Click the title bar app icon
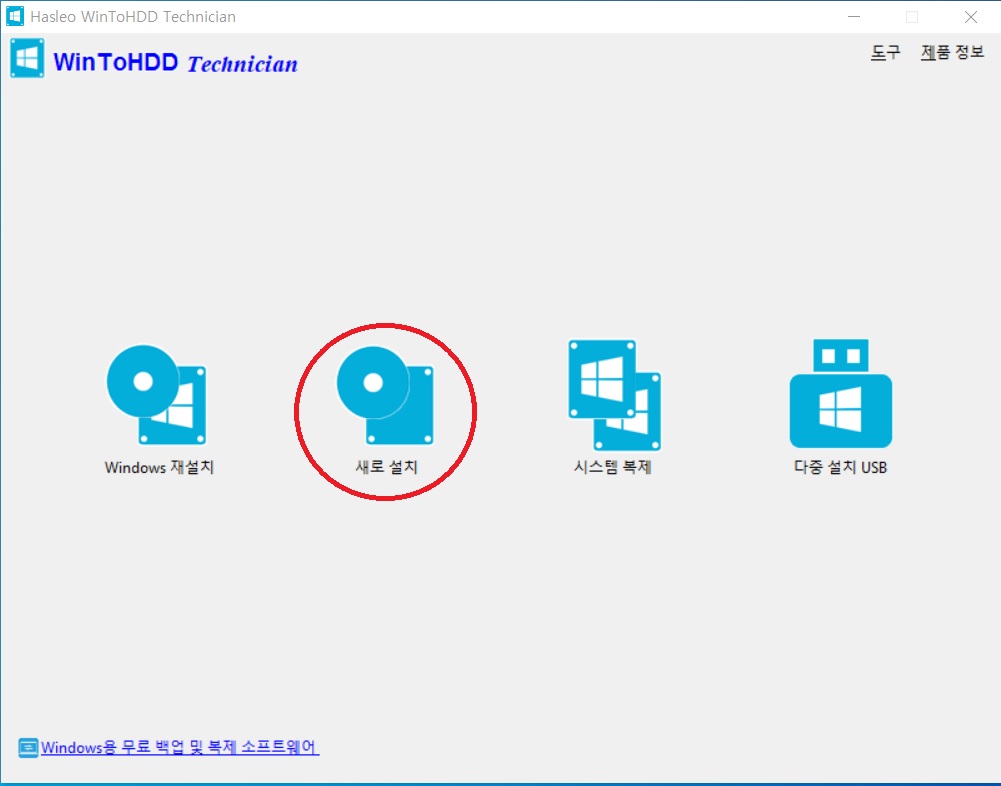 tap(15, 16)
